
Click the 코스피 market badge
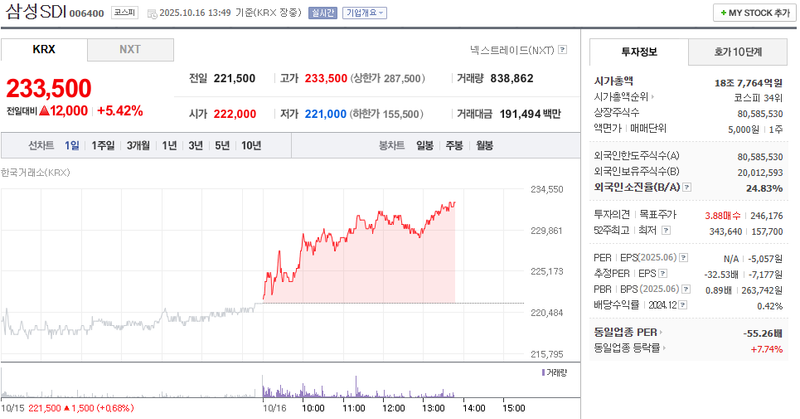coord(125,14)
